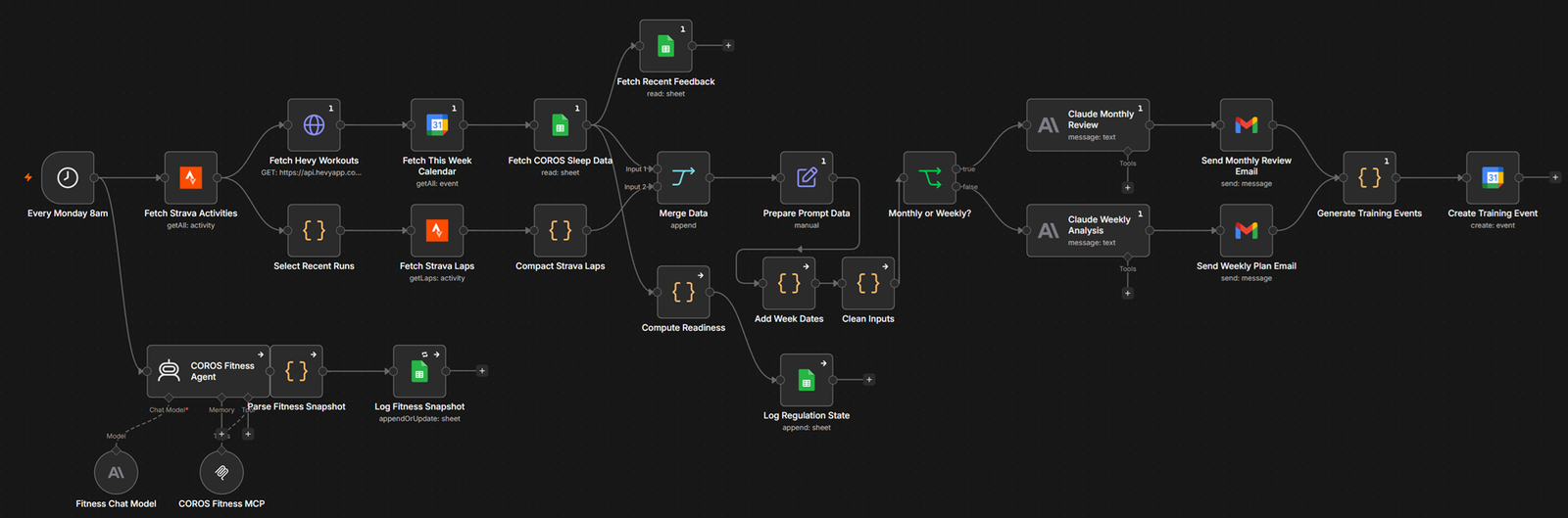1568x518 pixels.
Task: Open the Fetch COROS Sleep Data sheet node
Action: tap(561, 124)
